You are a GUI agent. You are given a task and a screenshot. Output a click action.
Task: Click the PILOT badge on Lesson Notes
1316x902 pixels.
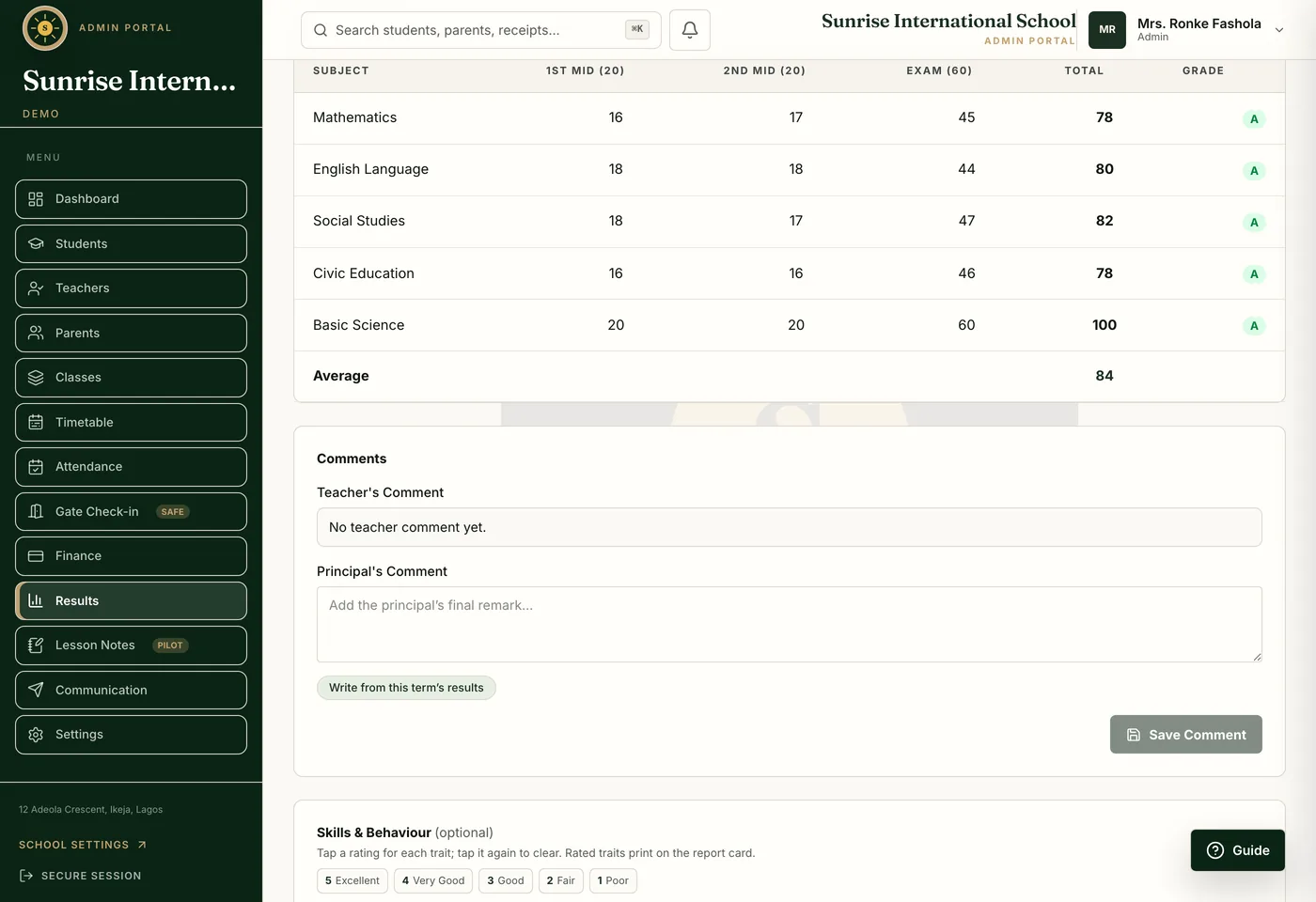(x=170, y=645)
